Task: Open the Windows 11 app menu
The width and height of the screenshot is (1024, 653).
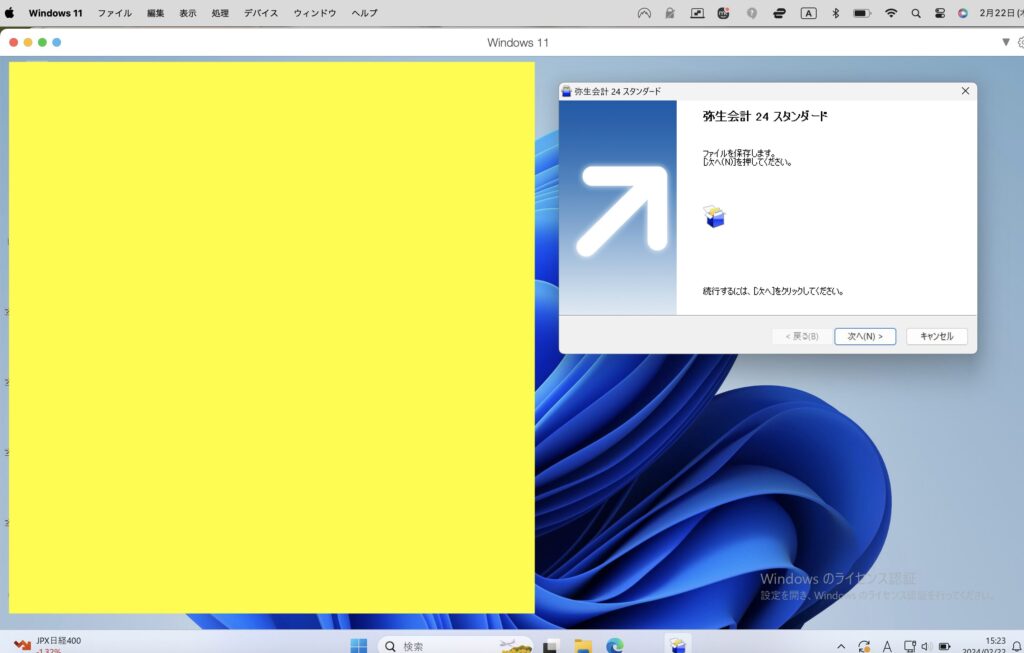Action: [56, 12]
